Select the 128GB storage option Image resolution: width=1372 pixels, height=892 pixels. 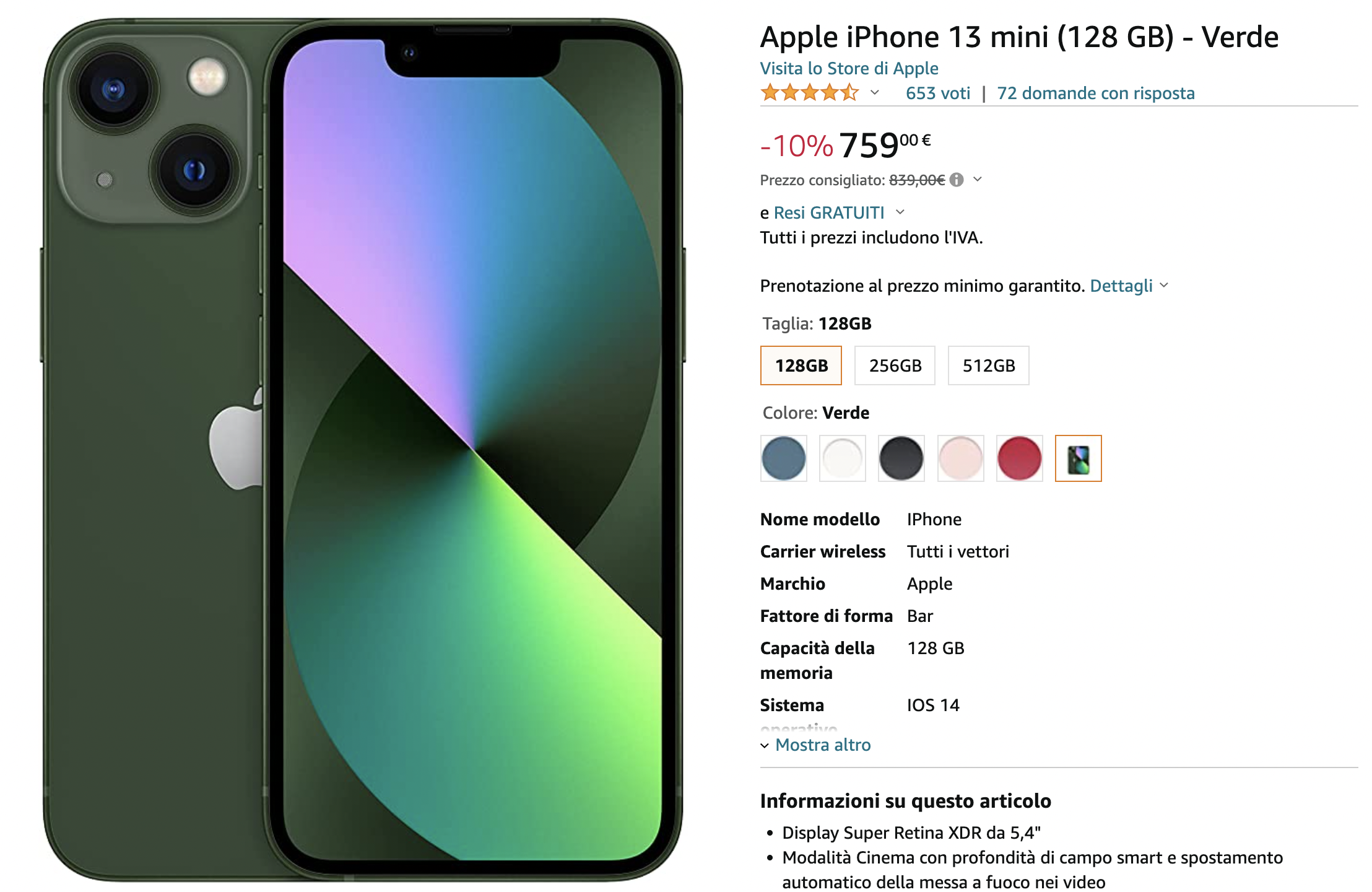[x=801, y=365]
